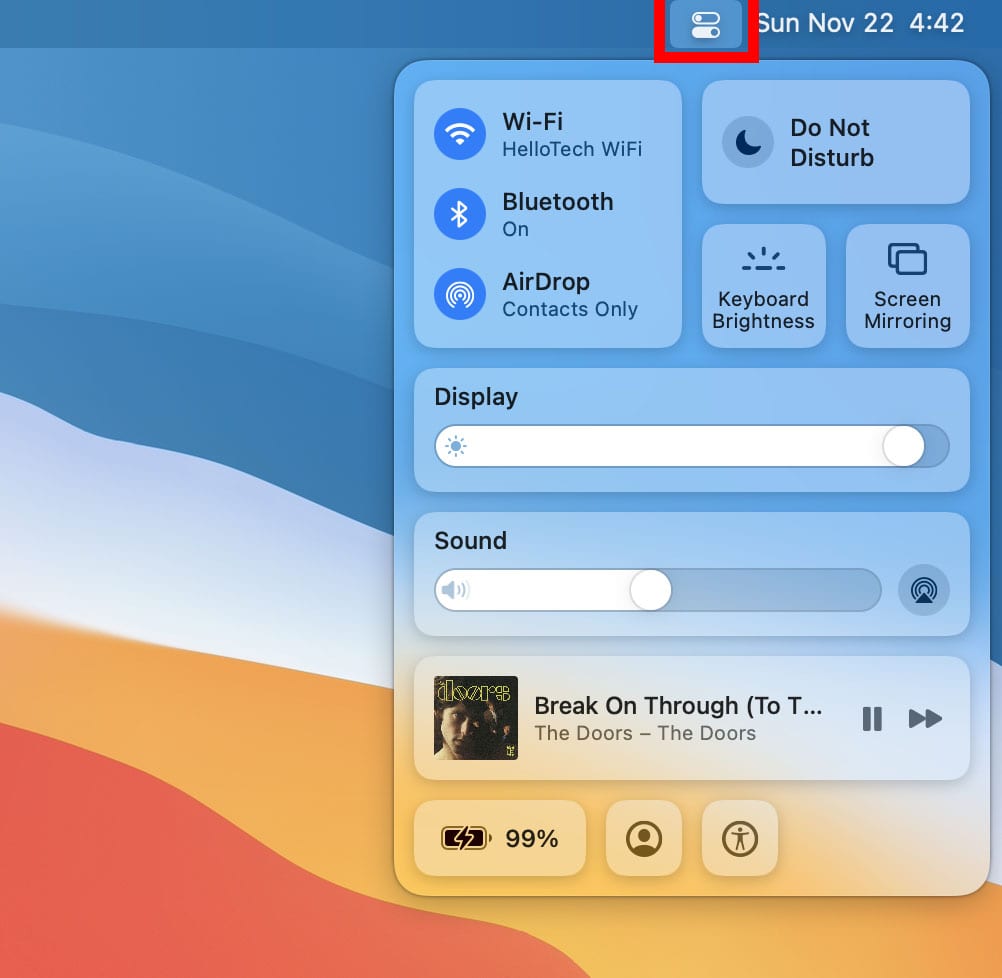Screen dimensions: 1002x978
Task: Open Accessibility Shortcuts icon
Action: [740, 838]
